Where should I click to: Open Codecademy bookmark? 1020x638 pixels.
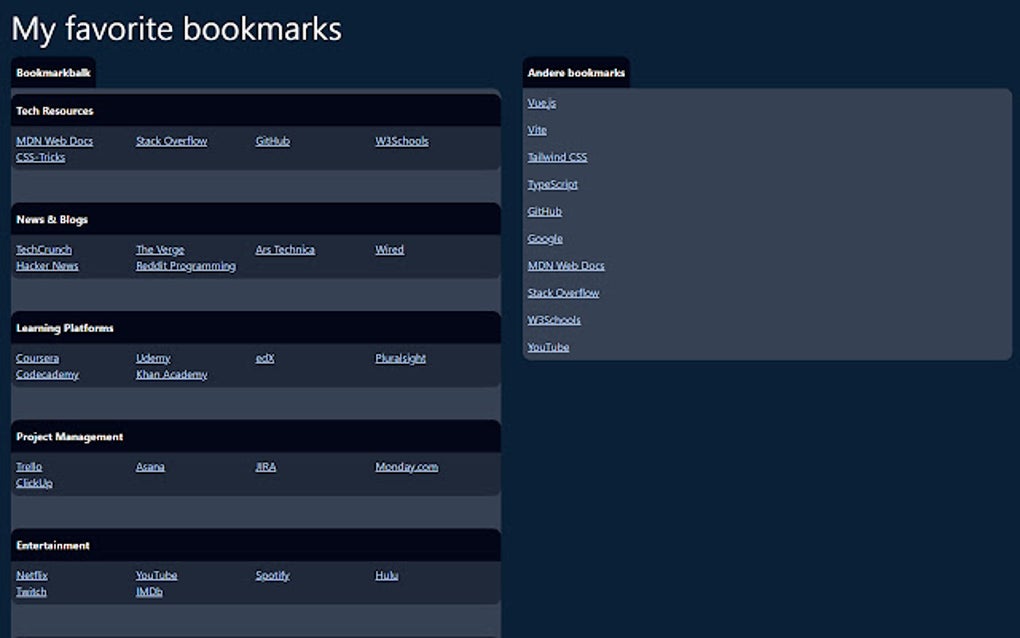[x=47, y=375]
